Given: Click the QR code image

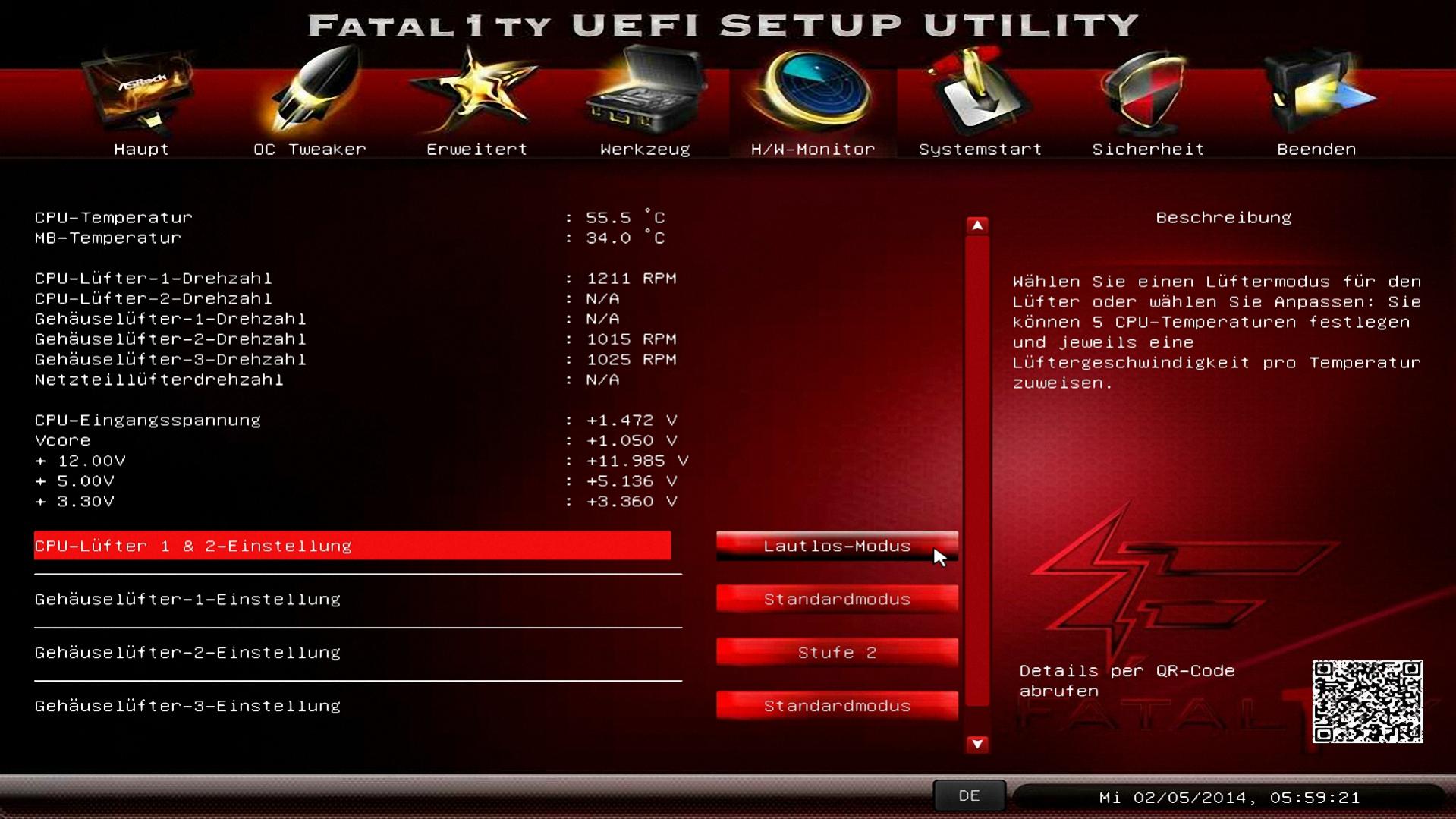Looking at the screenshot, I should click(1367, 701).
